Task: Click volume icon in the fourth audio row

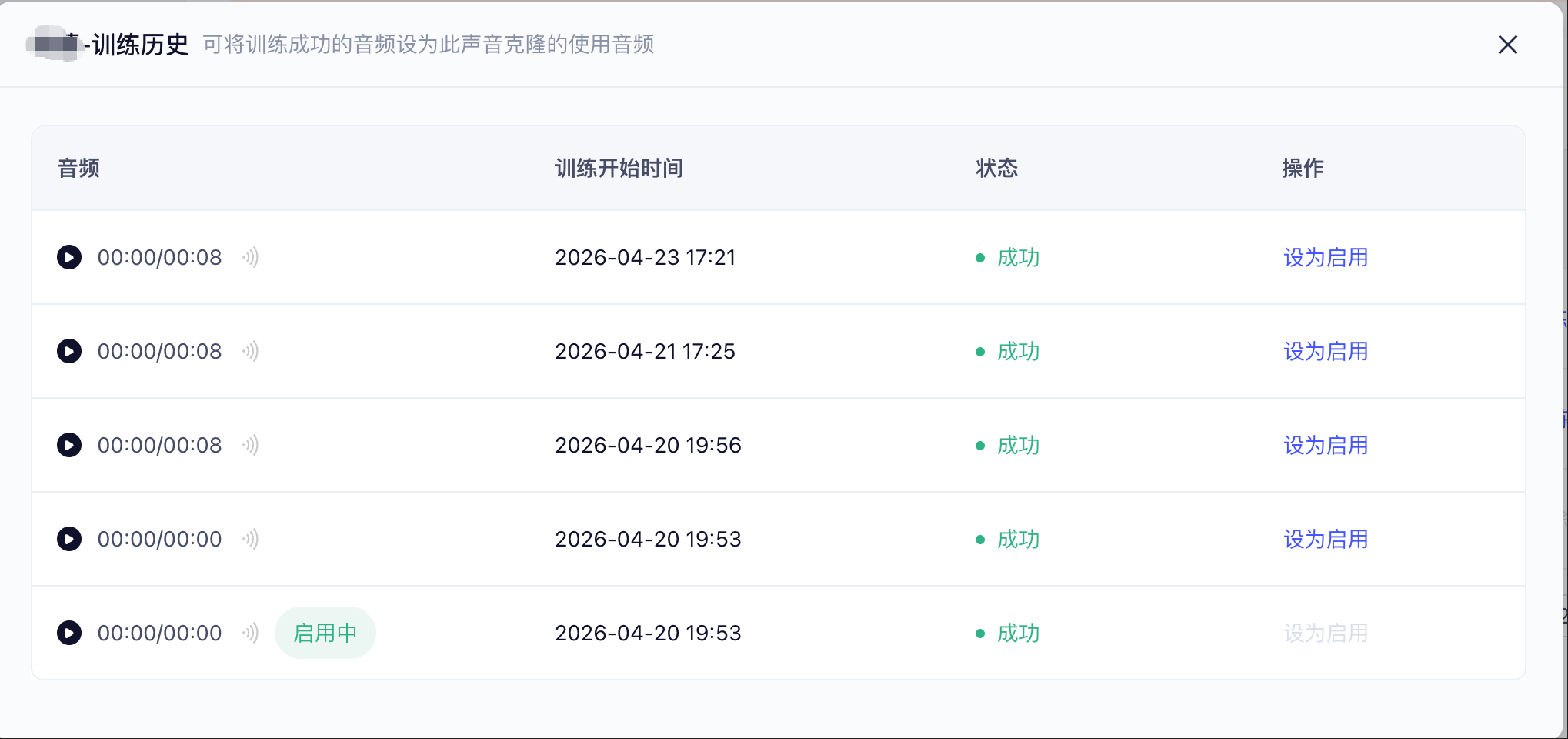Action: tap(251, 539)
